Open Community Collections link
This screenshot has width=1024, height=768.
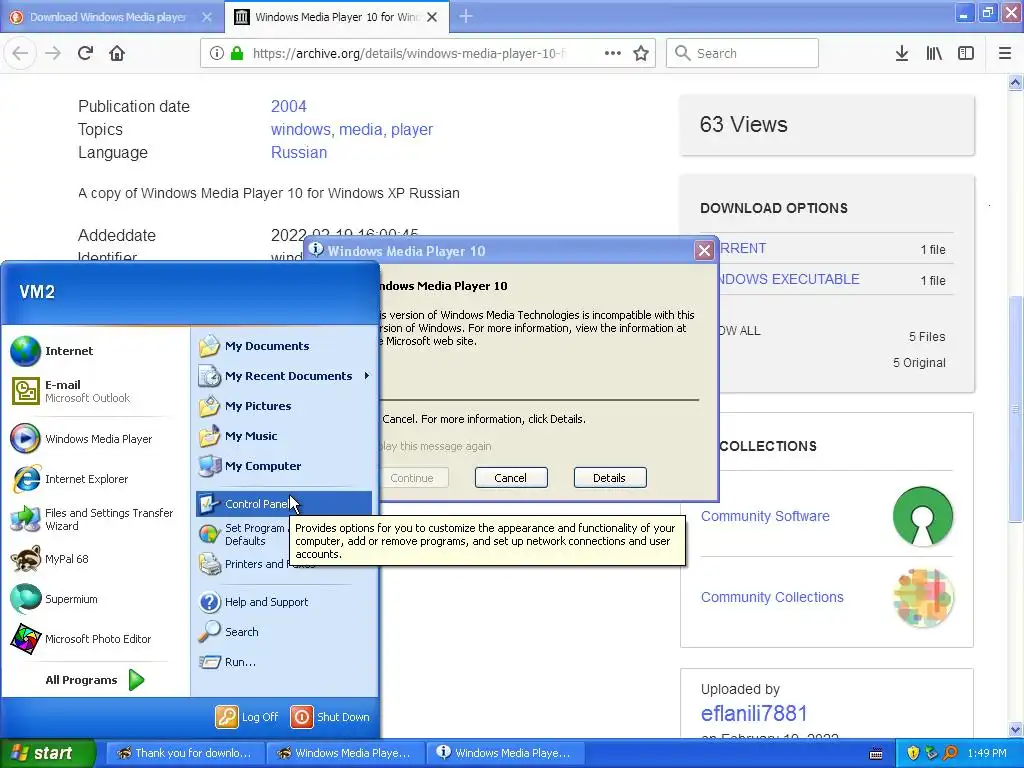[x=772, y=597]
